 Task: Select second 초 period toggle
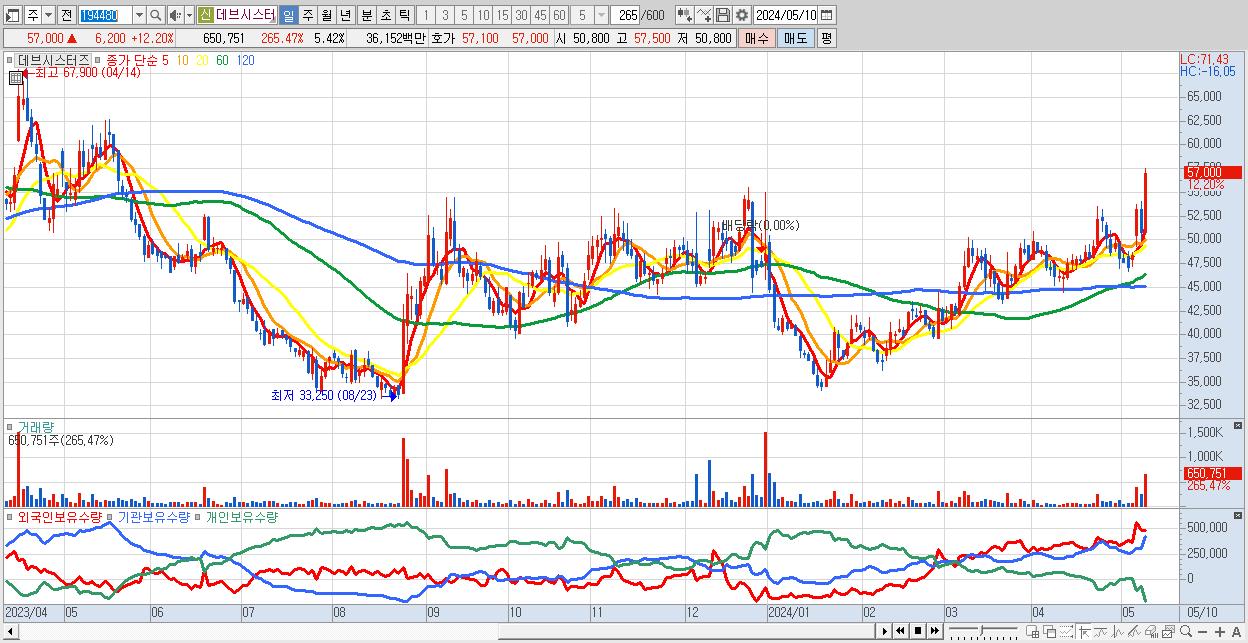[x=385, y=15]
